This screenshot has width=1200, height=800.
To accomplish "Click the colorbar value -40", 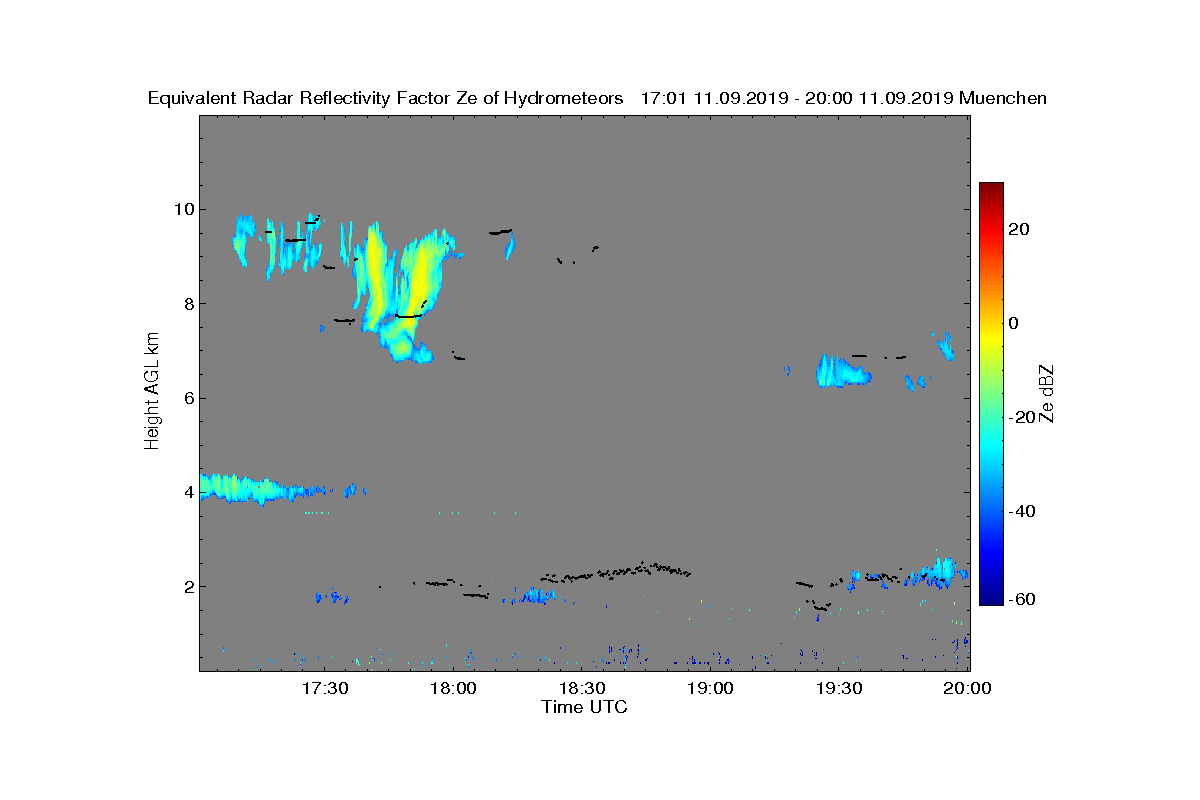I will pyautogui.click(x=1022, y=511).
